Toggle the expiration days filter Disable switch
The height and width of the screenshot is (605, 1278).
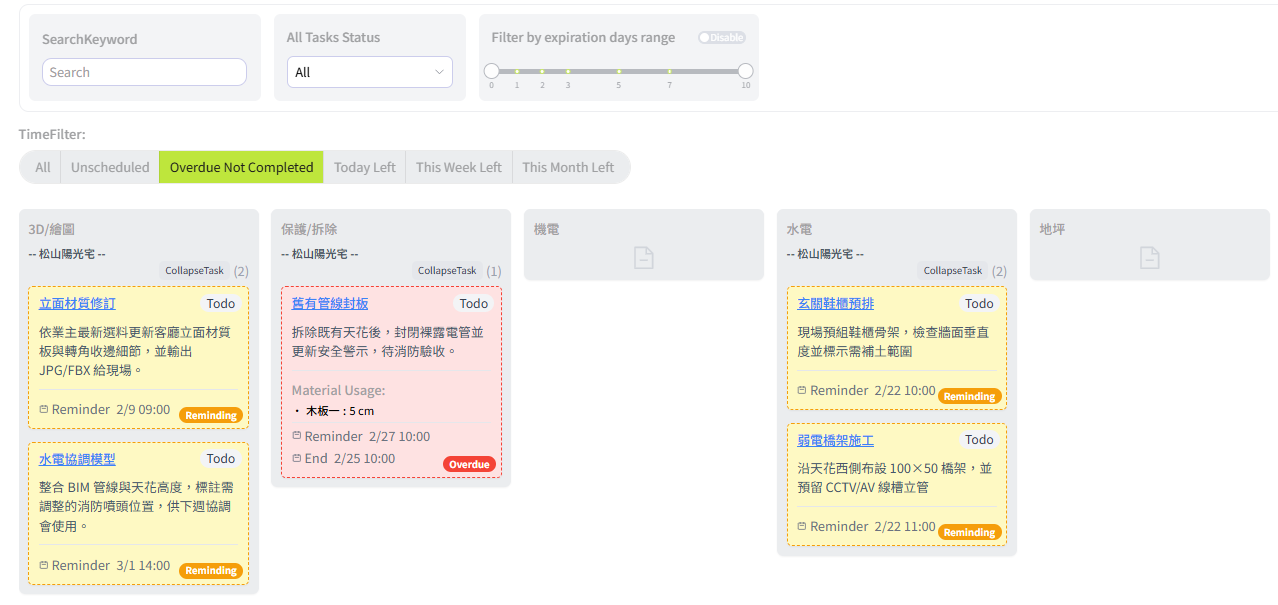pyautogui.click(x=722, y=38)
